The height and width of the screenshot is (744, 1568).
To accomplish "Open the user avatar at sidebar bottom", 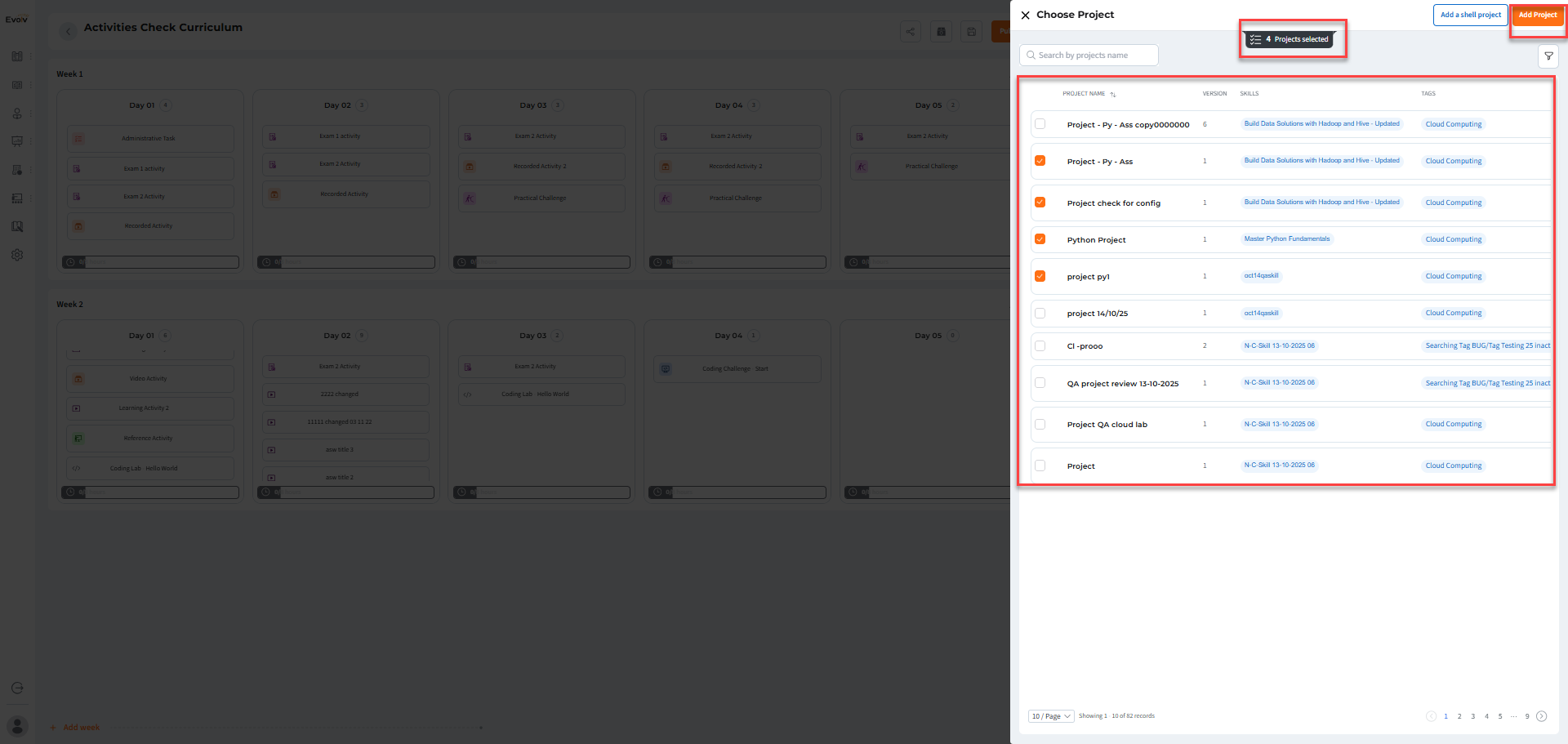I will (17, 725).
